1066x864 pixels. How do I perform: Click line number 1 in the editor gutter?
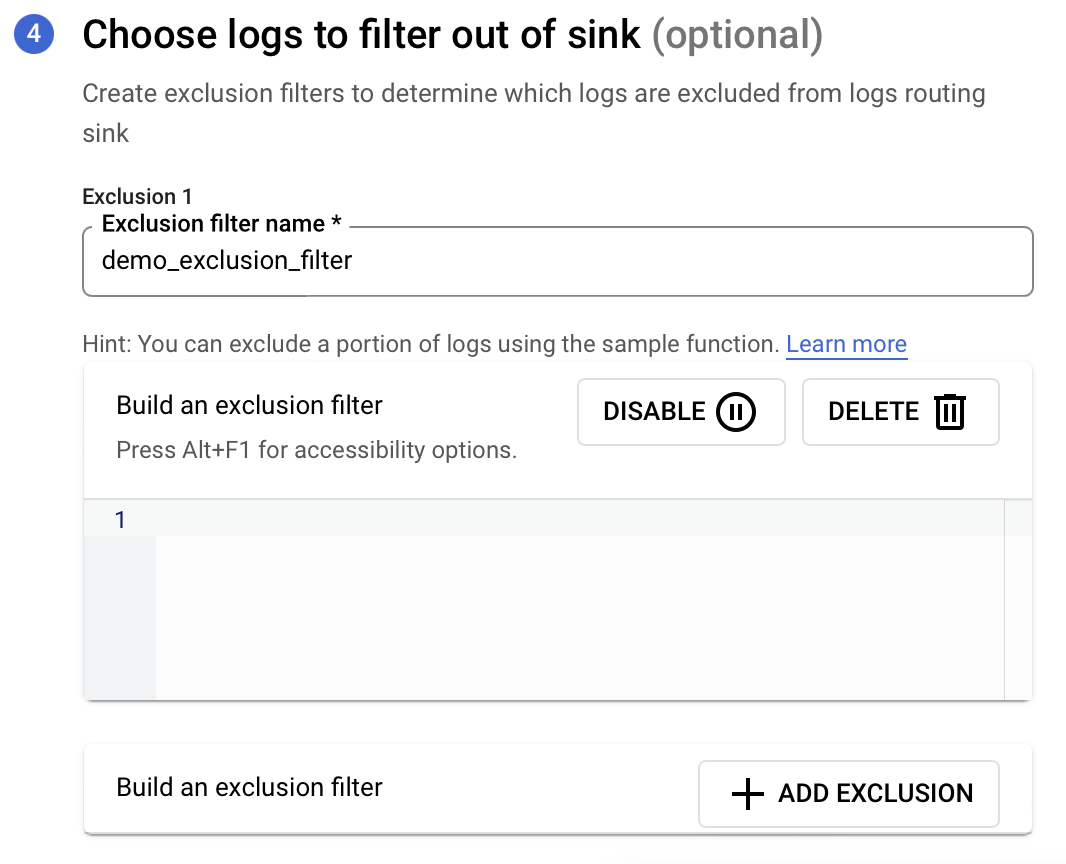tap(120, 520)
